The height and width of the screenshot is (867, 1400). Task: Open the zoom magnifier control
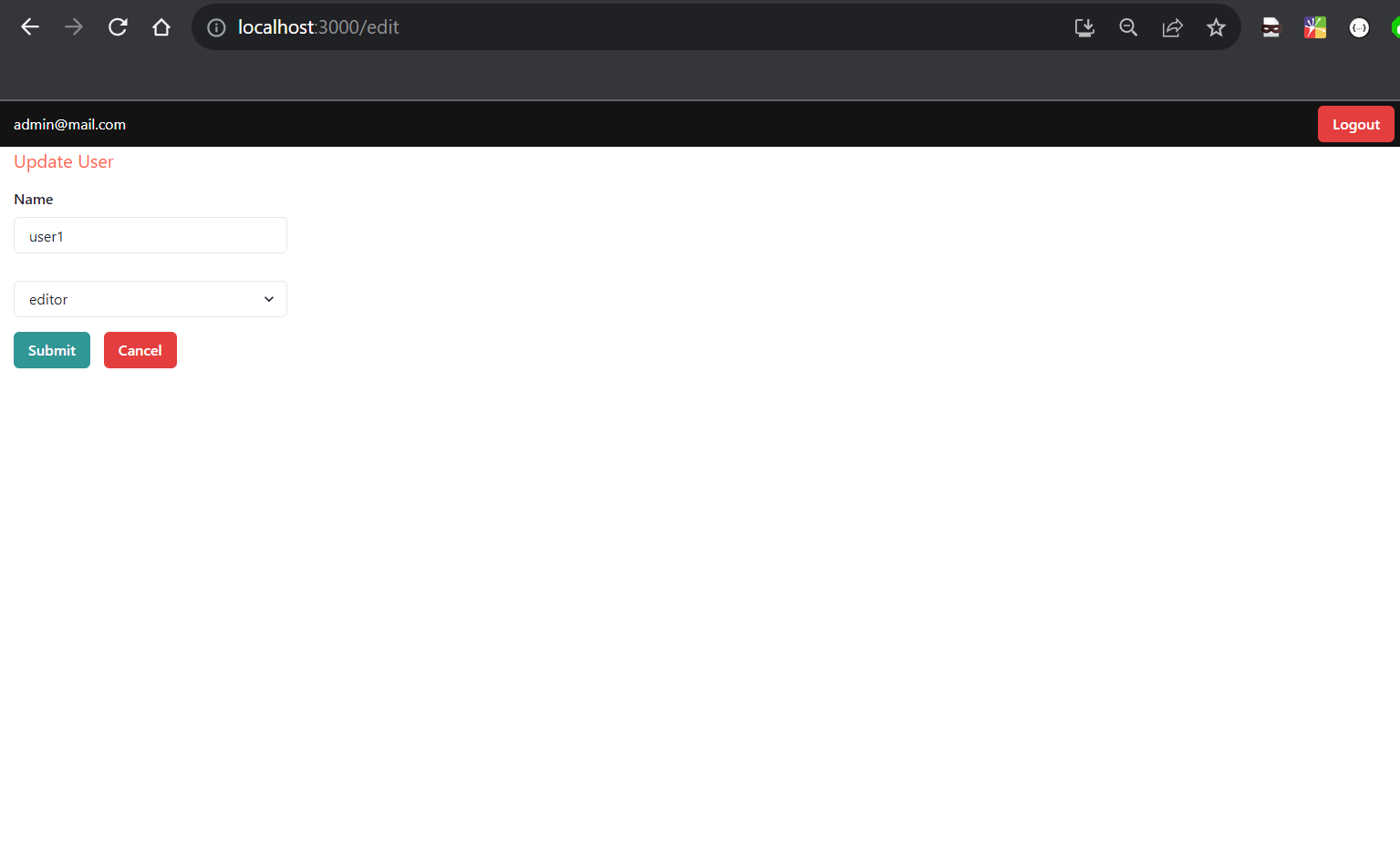click(1128, 27)
